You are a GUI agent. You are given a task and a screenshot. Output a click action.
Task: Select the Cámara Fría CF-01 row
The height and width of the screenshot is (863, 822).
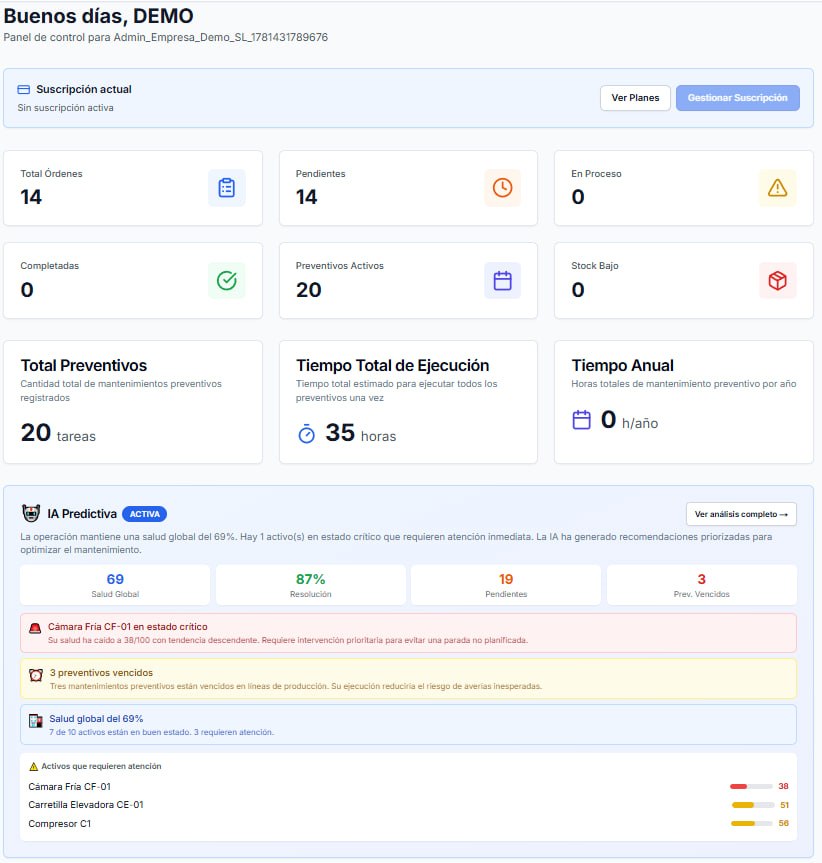tap(408, 786)
